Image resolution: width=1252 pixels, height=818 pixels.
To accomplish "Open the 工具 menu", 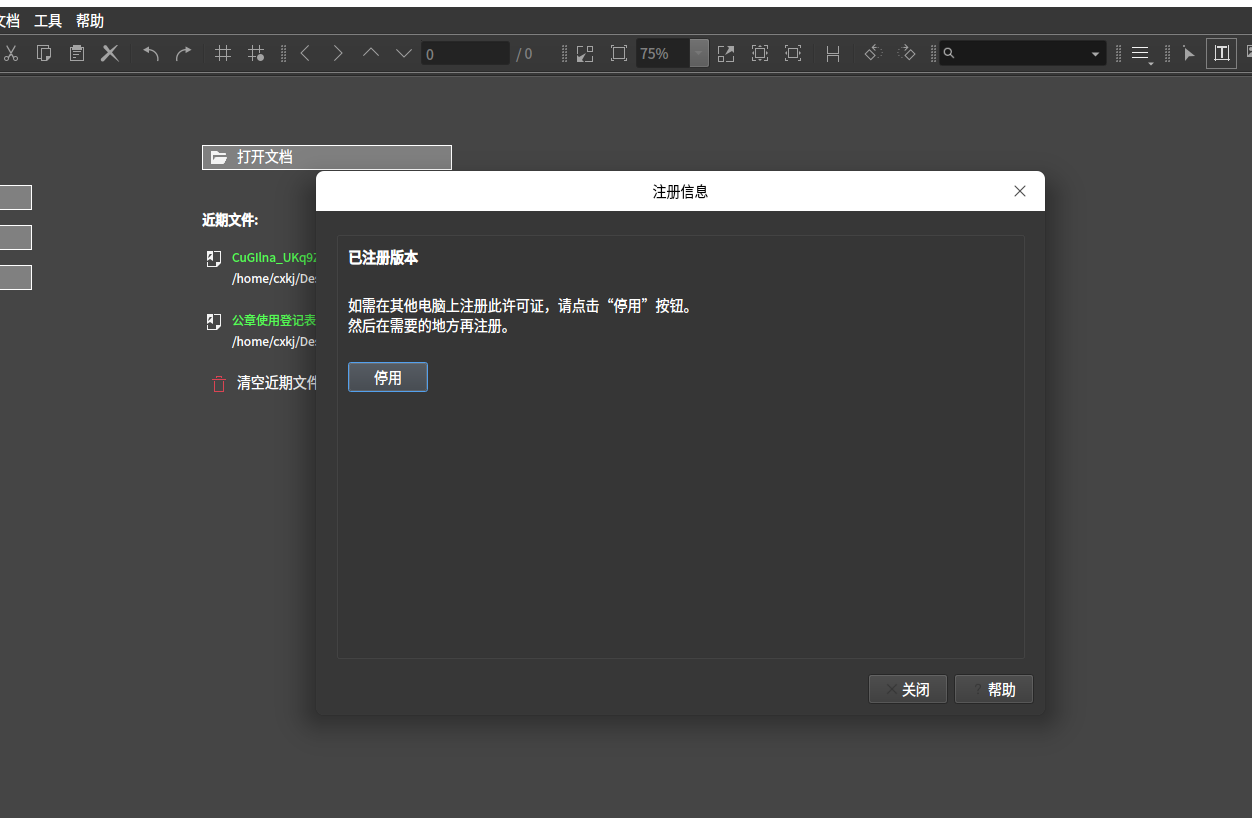I will pyautogui.click(x=48, y=21).
